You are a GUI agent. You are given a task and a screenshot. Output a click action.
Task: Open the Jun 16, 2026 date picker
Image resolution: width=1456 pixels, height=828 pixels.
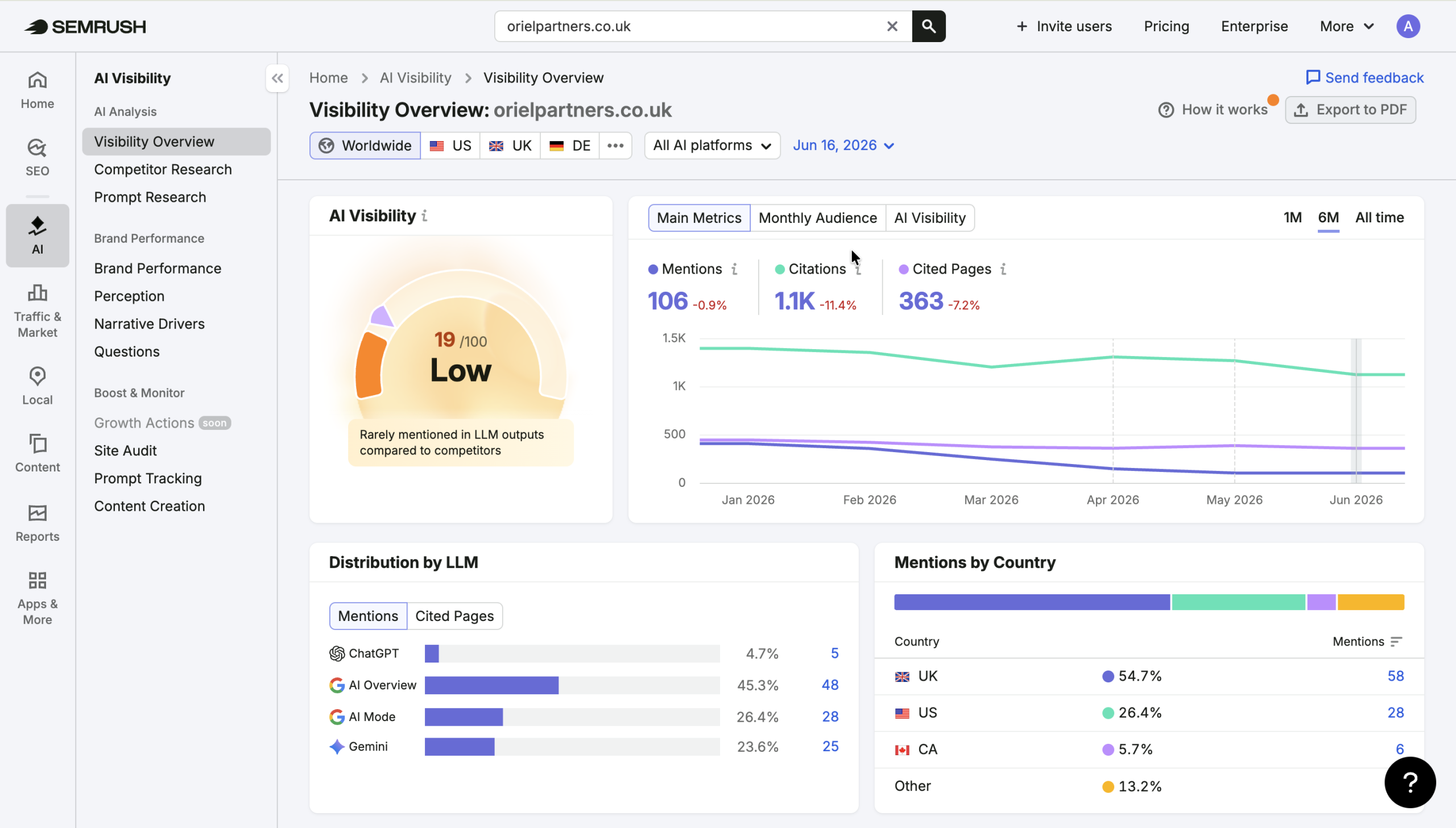click(x=843, y=146)
